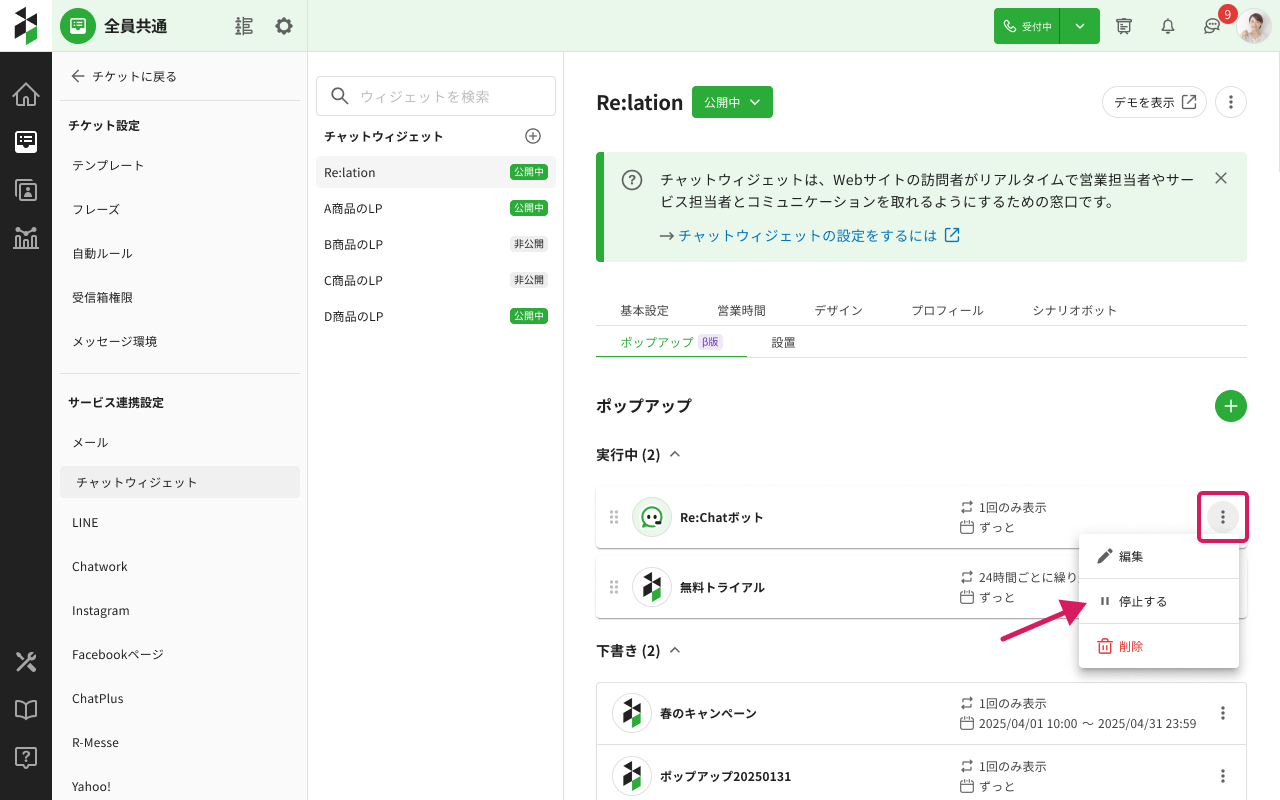Click the green add popup plus button

click(1230, 406)
